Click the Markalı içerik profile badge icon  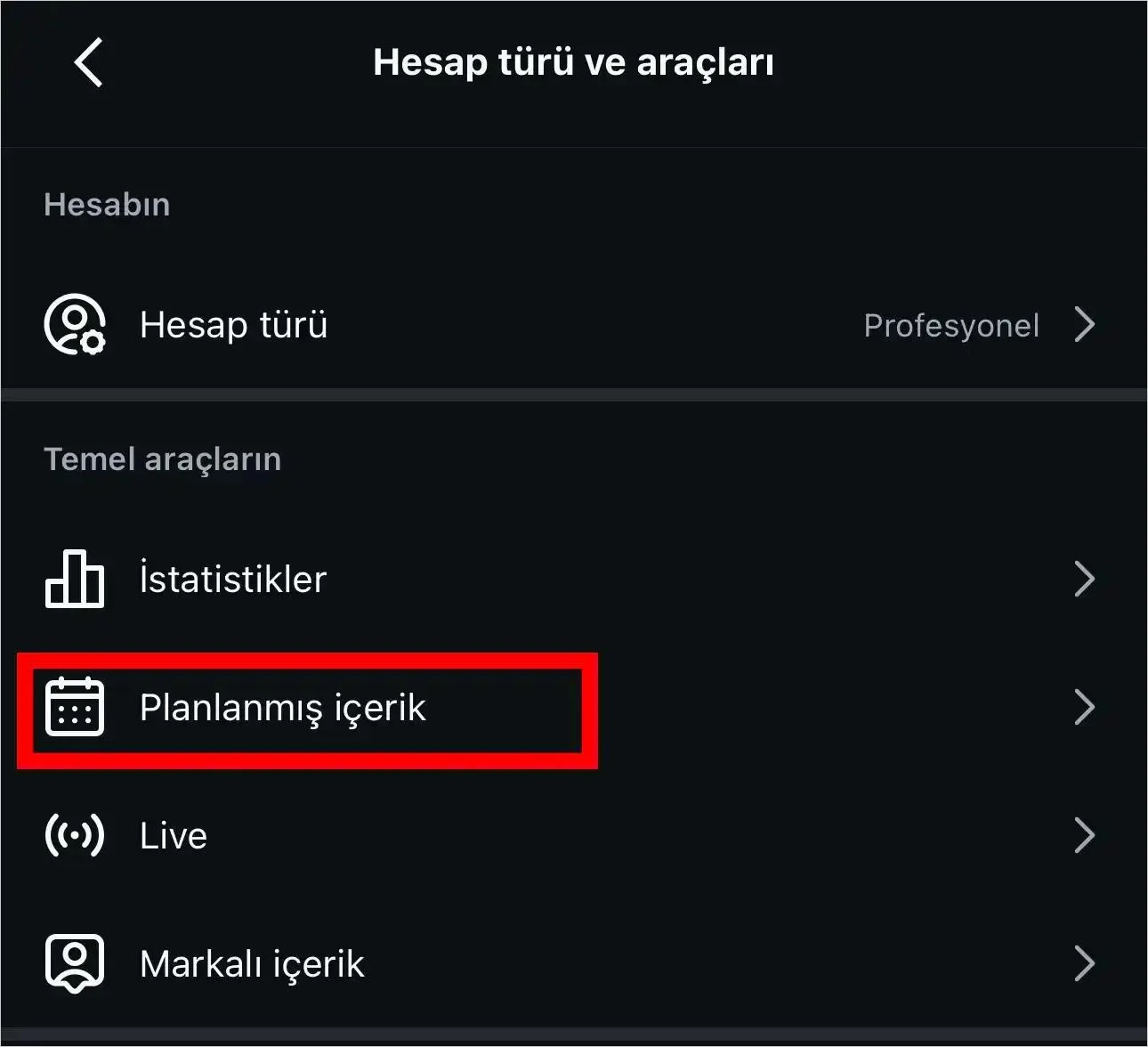76,962
